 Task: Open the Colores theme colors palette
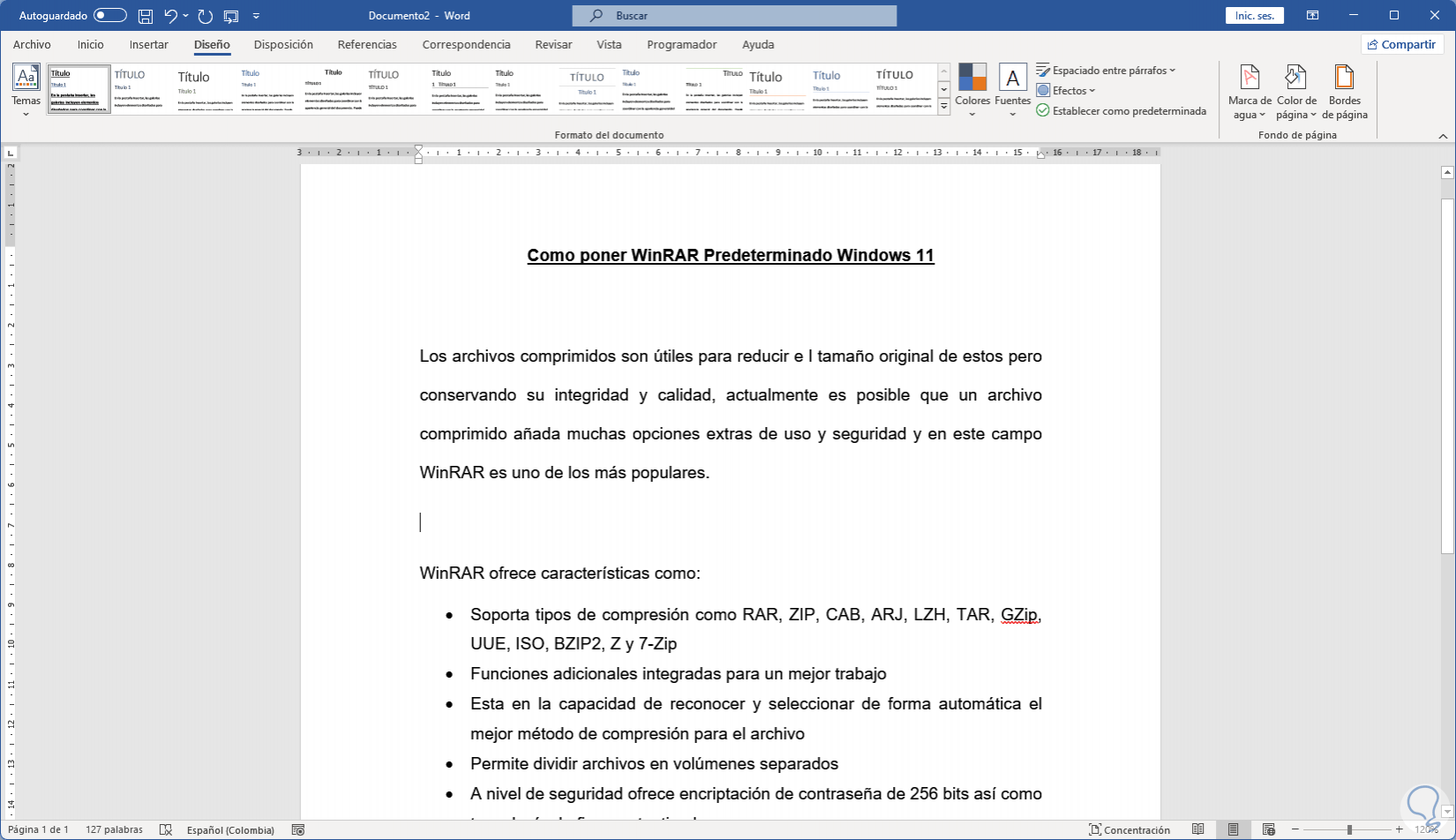pyautogui.click(x=972, y=90)
